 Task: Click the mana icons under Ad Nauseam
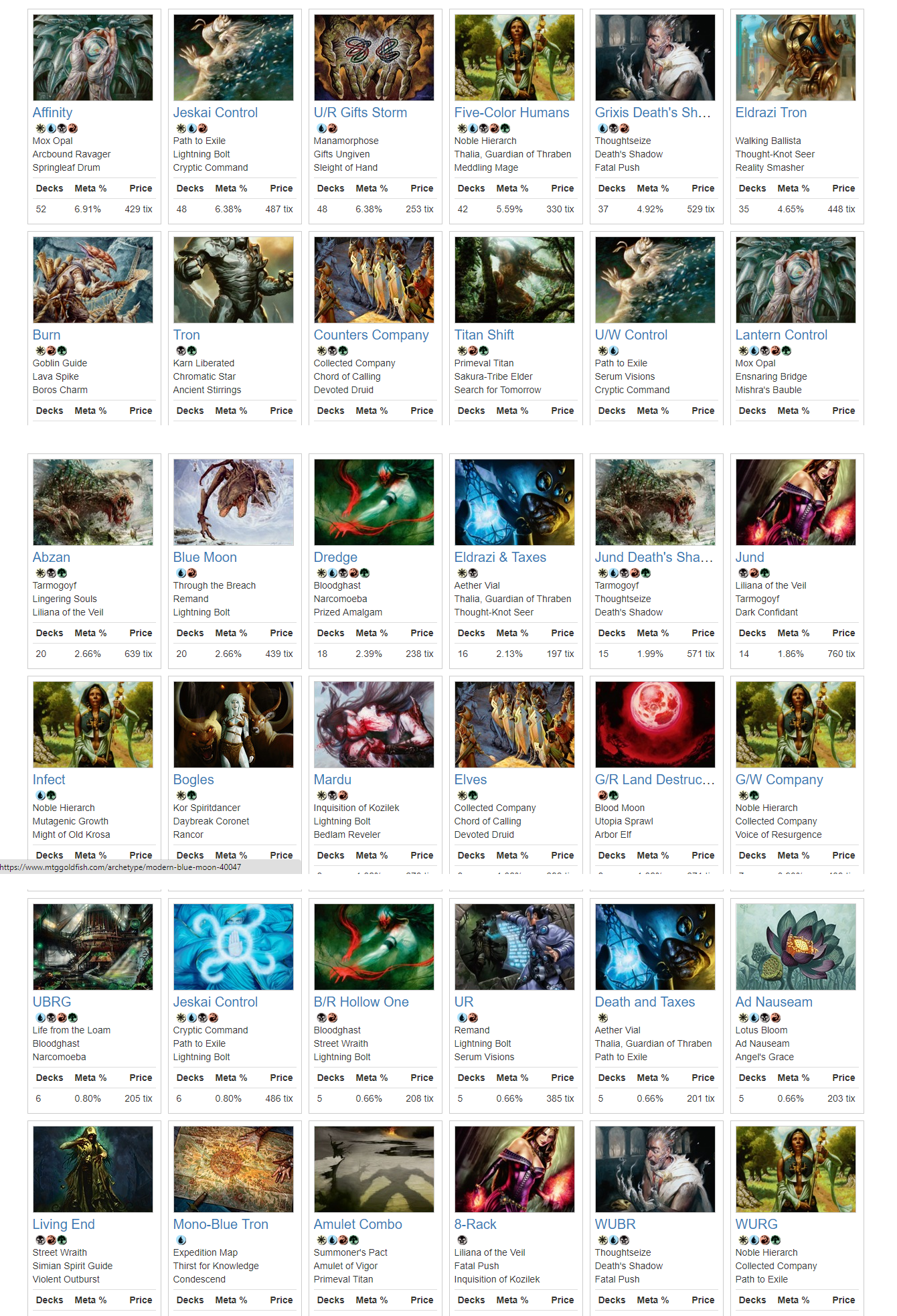[x=760, y=1017]
